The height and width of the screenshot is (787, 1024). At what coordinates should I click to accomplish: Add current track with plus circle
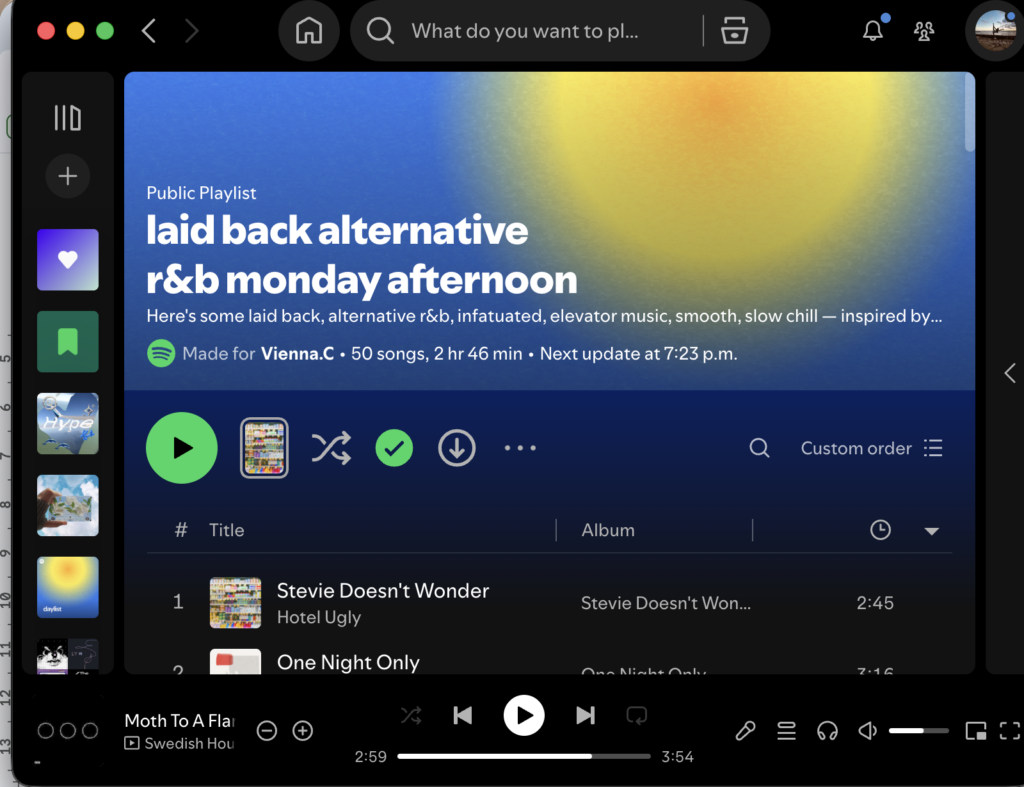[302, 730]
